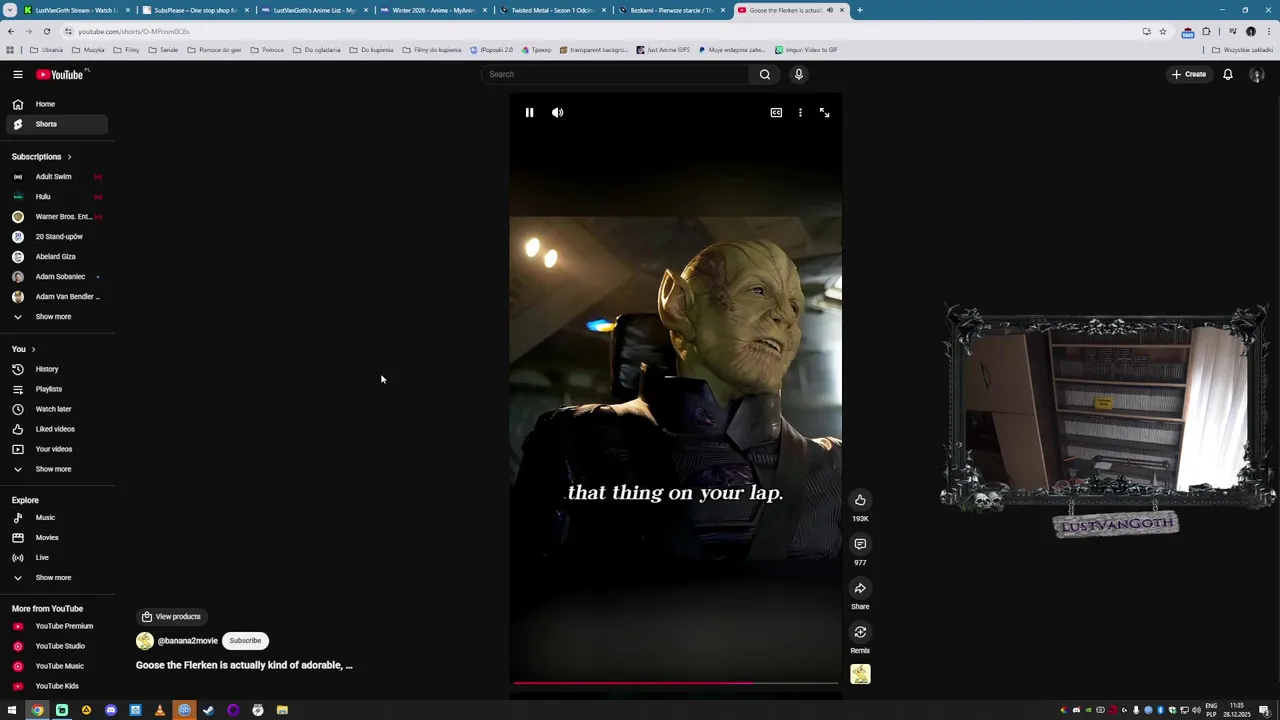Open the @banana2movie channel name
The image size is (1280, 720).
187,641
